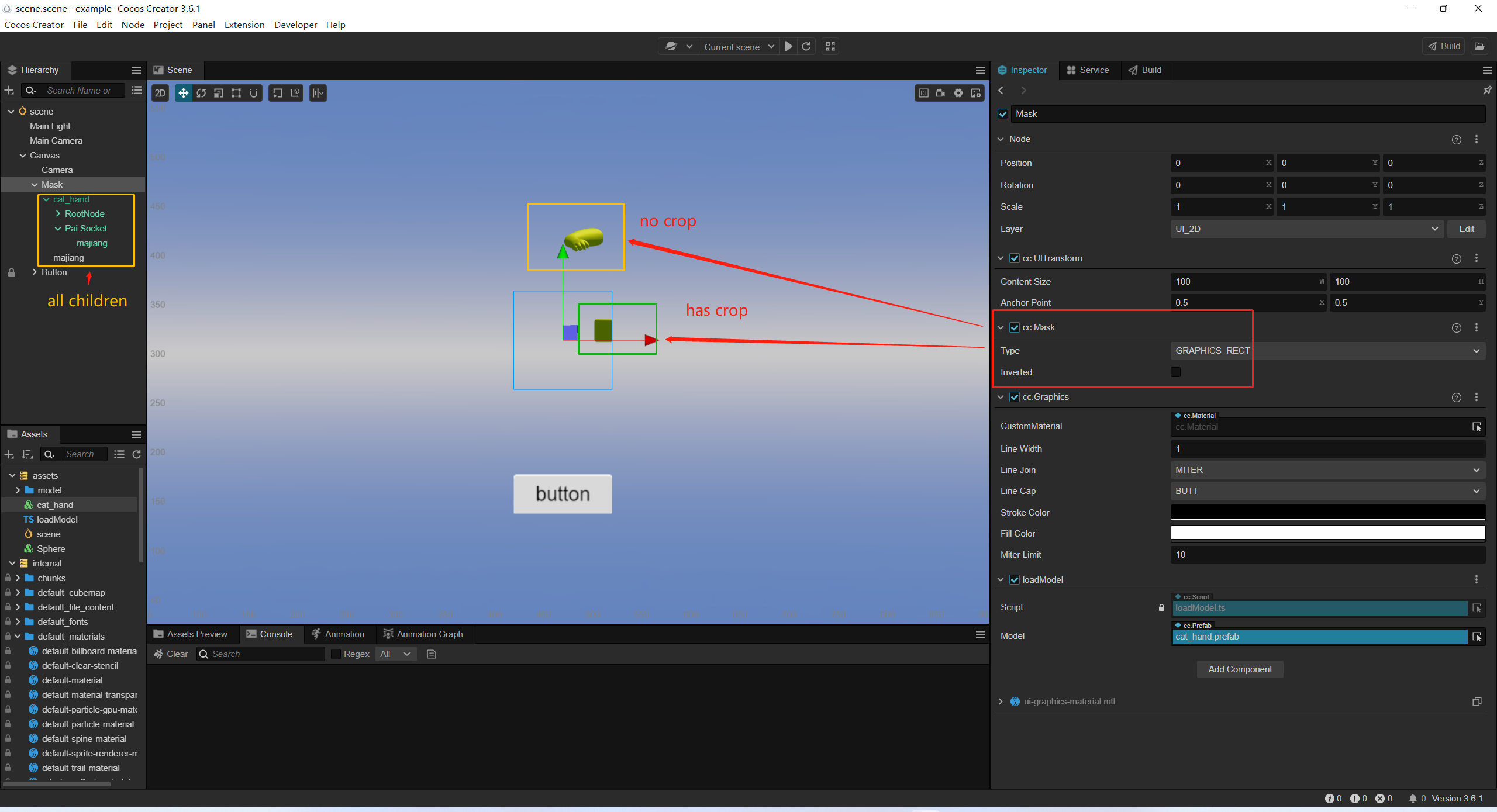Toggle the Mask node active checkbox
1497x812 pixels.
pos(1003,114)
